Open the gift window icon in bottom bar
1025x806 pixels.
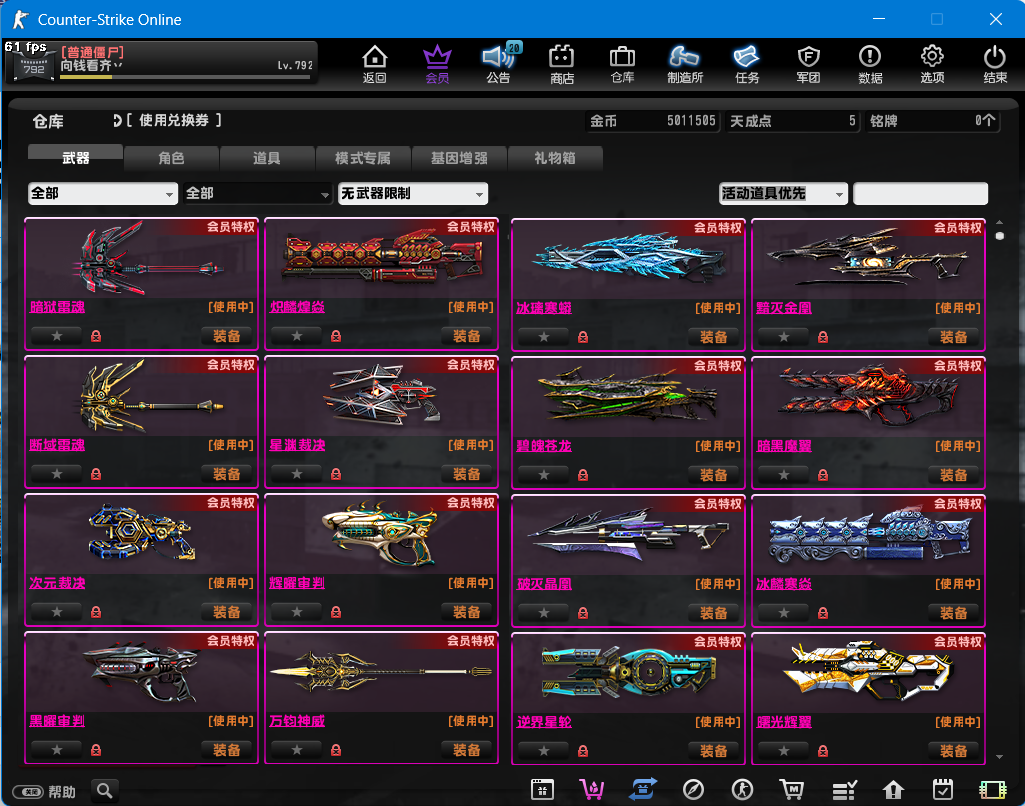542,790
